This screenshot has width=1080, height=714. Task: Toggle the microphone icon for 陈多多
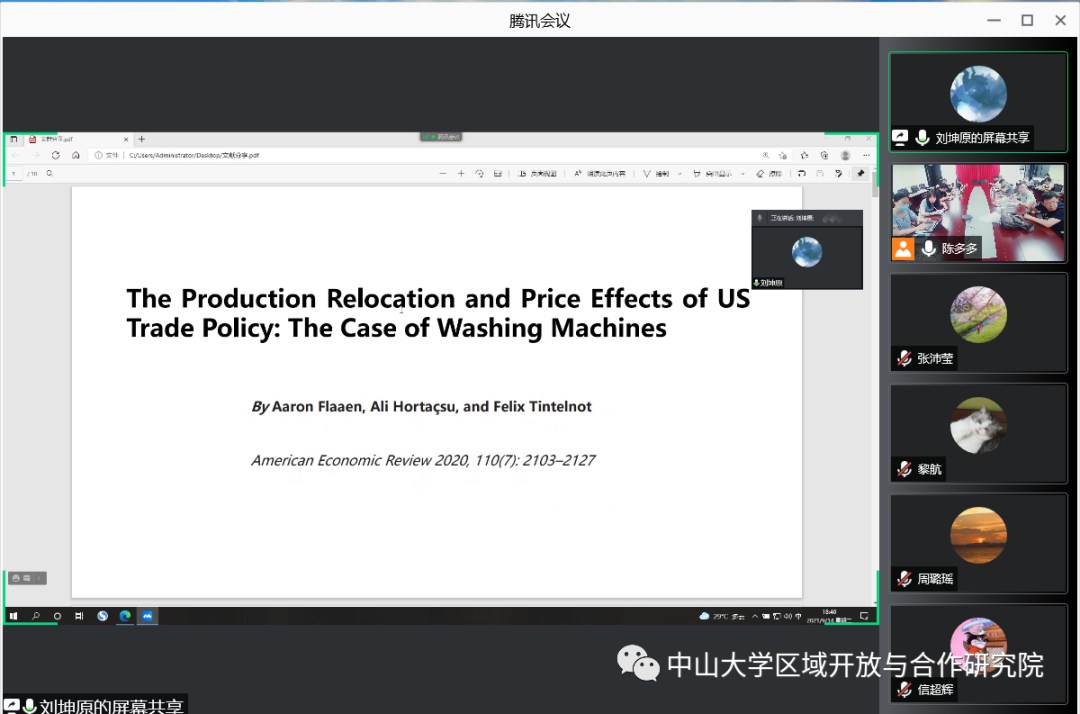tap(929, 249)
